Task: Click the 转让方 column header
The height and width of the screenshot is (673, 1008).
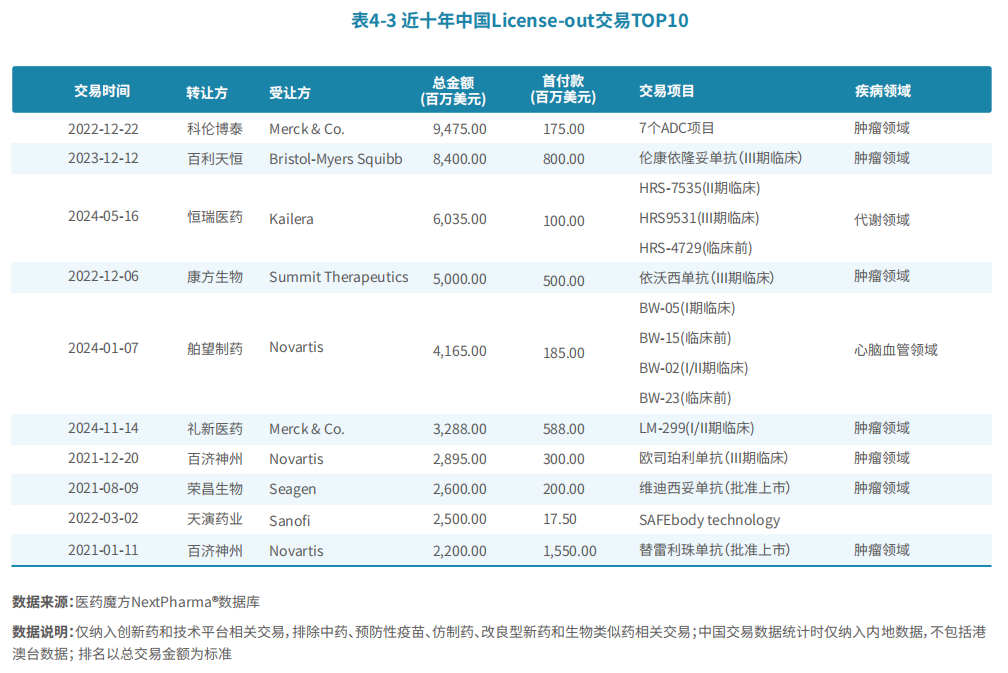Action: (207, 92)
